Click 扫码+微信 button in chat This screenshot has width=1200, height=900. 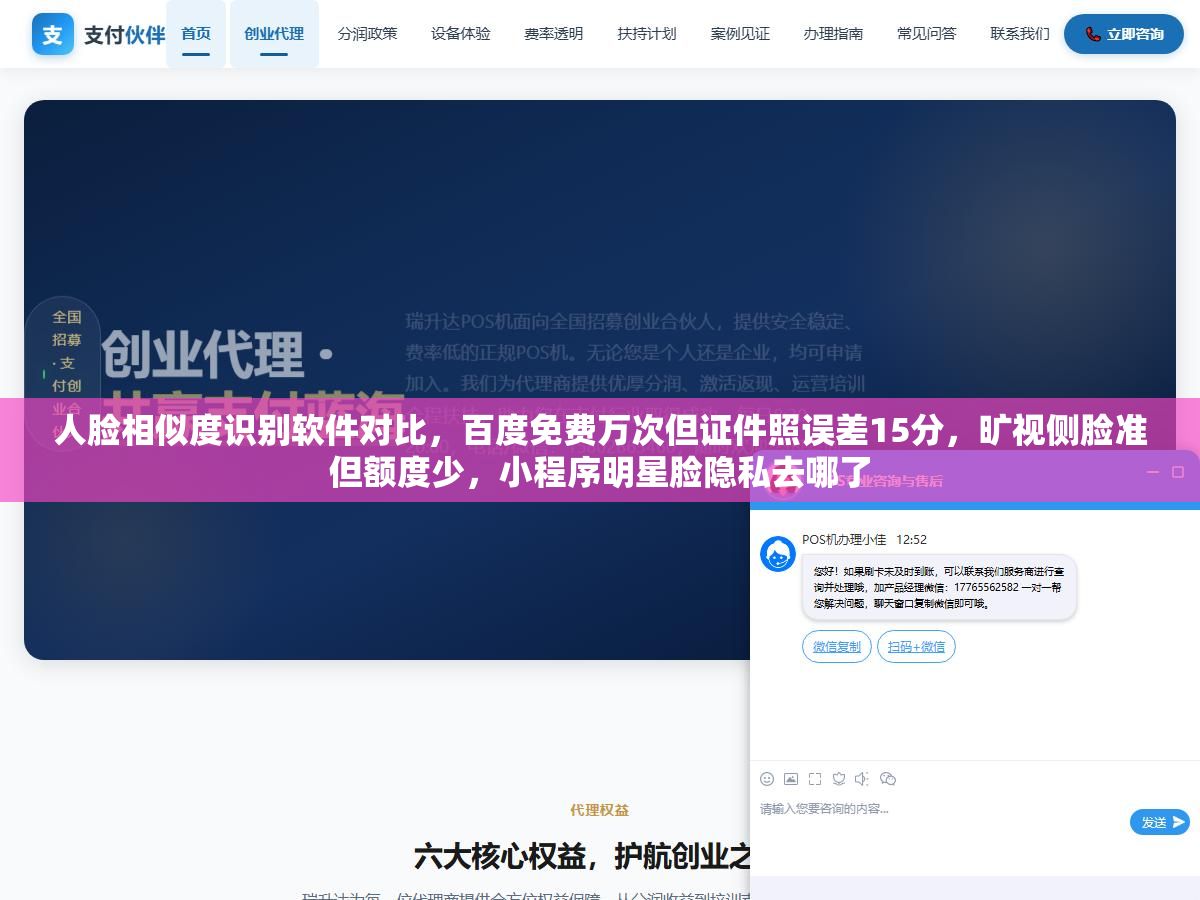917,647
